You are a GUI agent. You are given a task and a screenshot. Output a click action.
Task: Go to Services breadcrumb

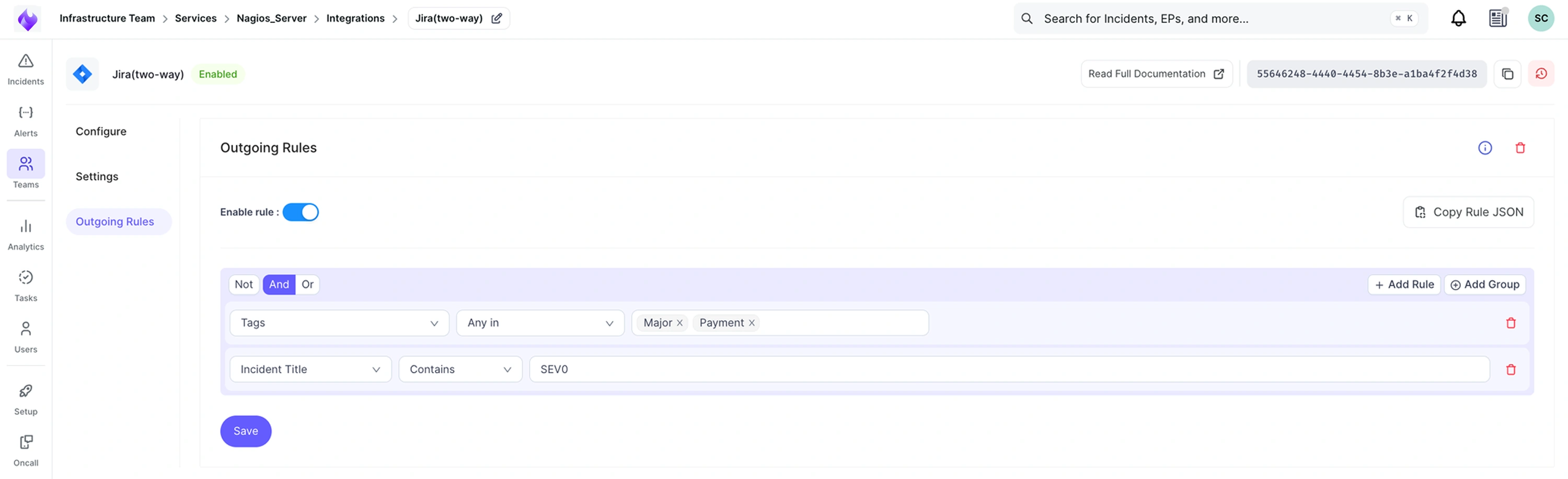click(x=195, y=18)
